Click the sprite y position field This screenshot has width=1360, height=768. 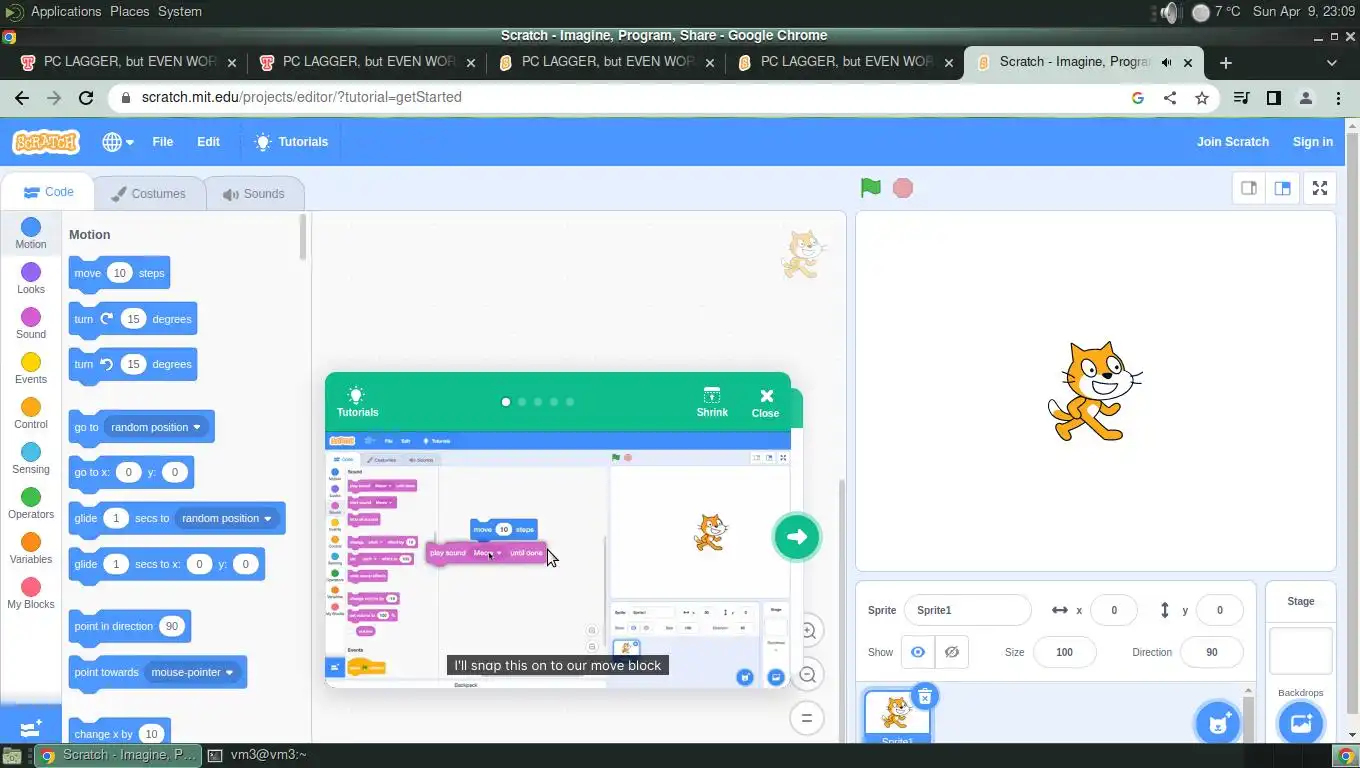pyautogui.click(x=1219, y=610)
